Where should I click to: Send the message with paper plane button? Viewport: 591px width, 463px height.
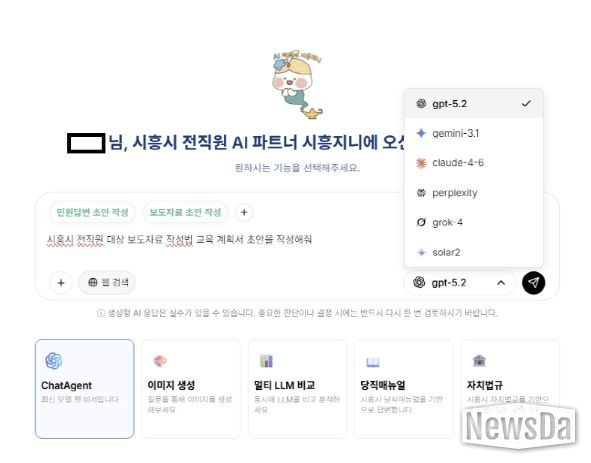(x=533, y=282)
